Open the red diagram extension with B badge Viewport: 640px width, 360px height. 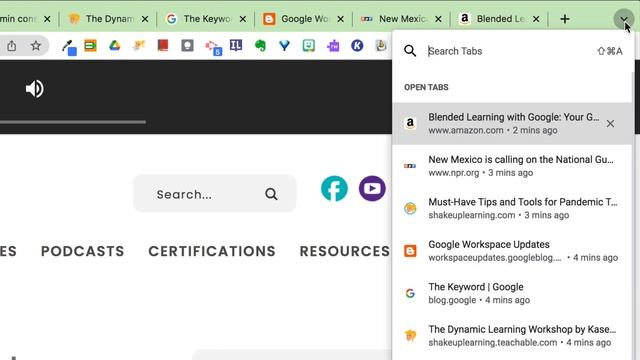coord(213,47)
